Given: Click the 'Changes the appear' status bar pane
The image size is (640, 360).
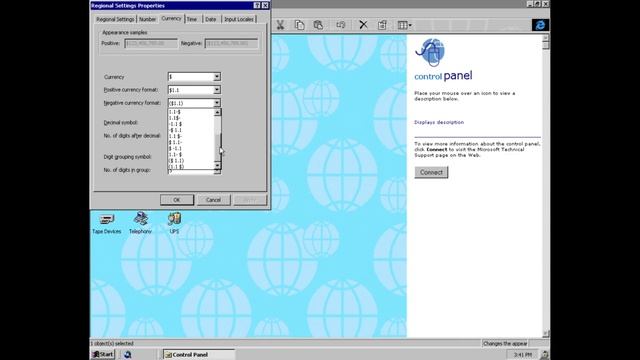Looking at the screenshot, I should pos(505,343).
